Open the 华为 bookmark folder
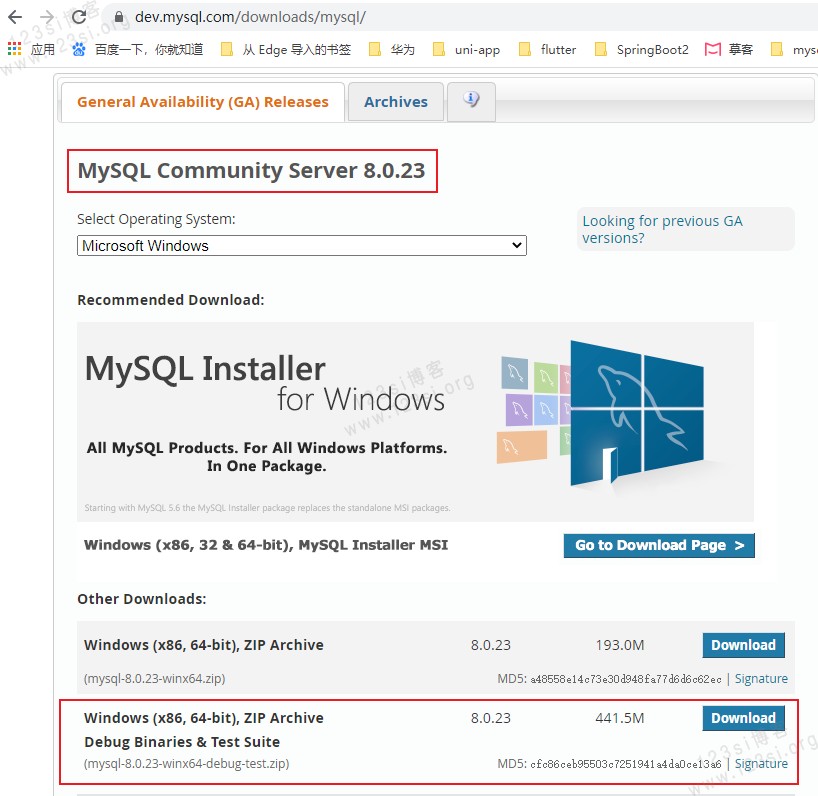Image resolution: width=818 pixels, height=796 pixels. point(392,50)
